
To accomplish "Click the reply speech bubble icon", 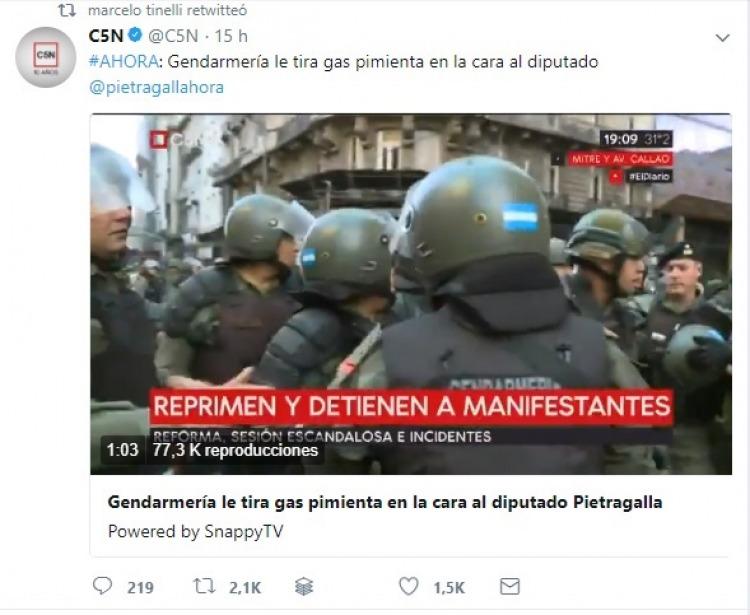I will click(x=102, y=586).
